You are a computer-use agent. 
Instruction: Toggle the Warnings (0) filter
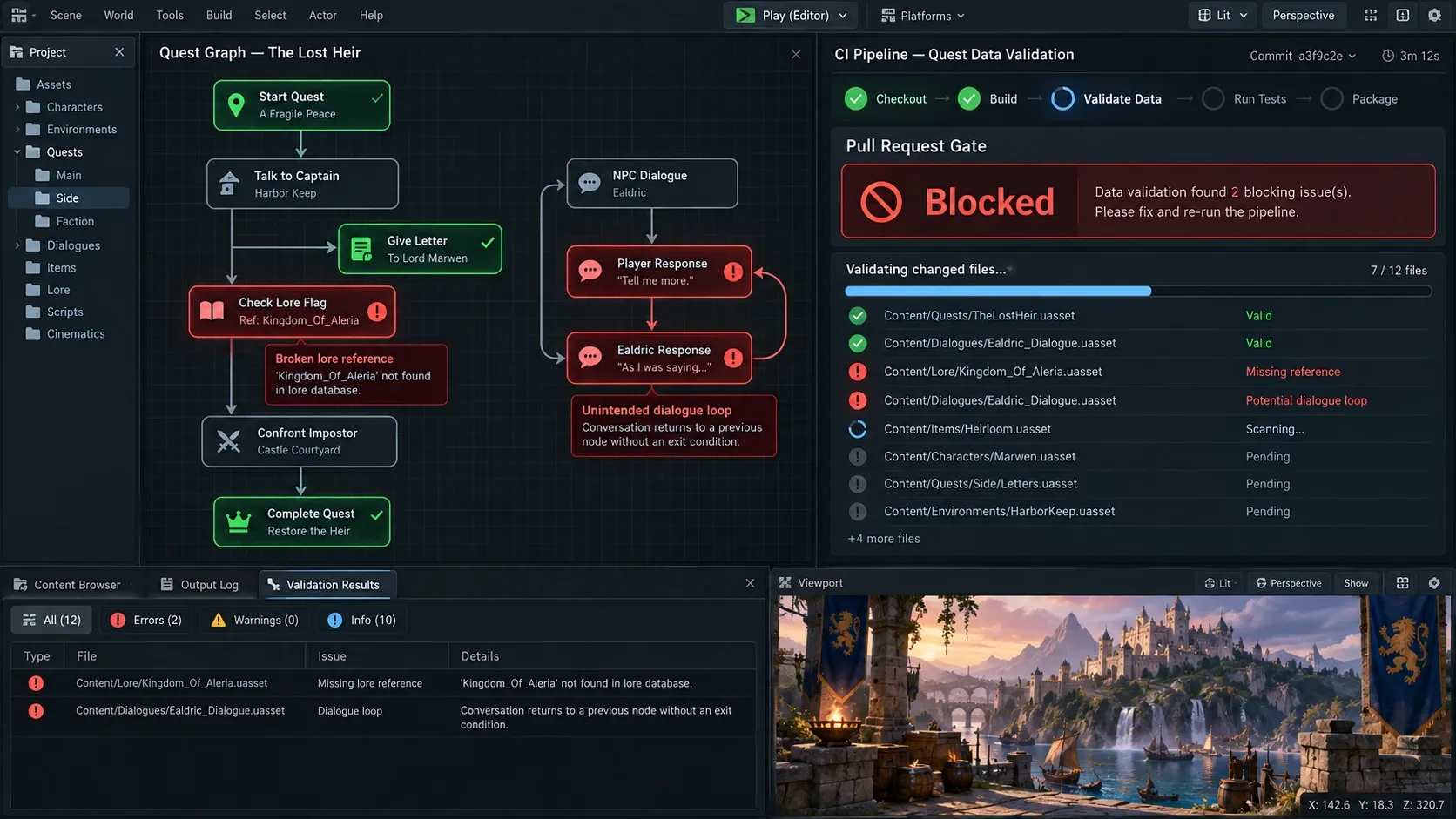(x=254, y=620)
